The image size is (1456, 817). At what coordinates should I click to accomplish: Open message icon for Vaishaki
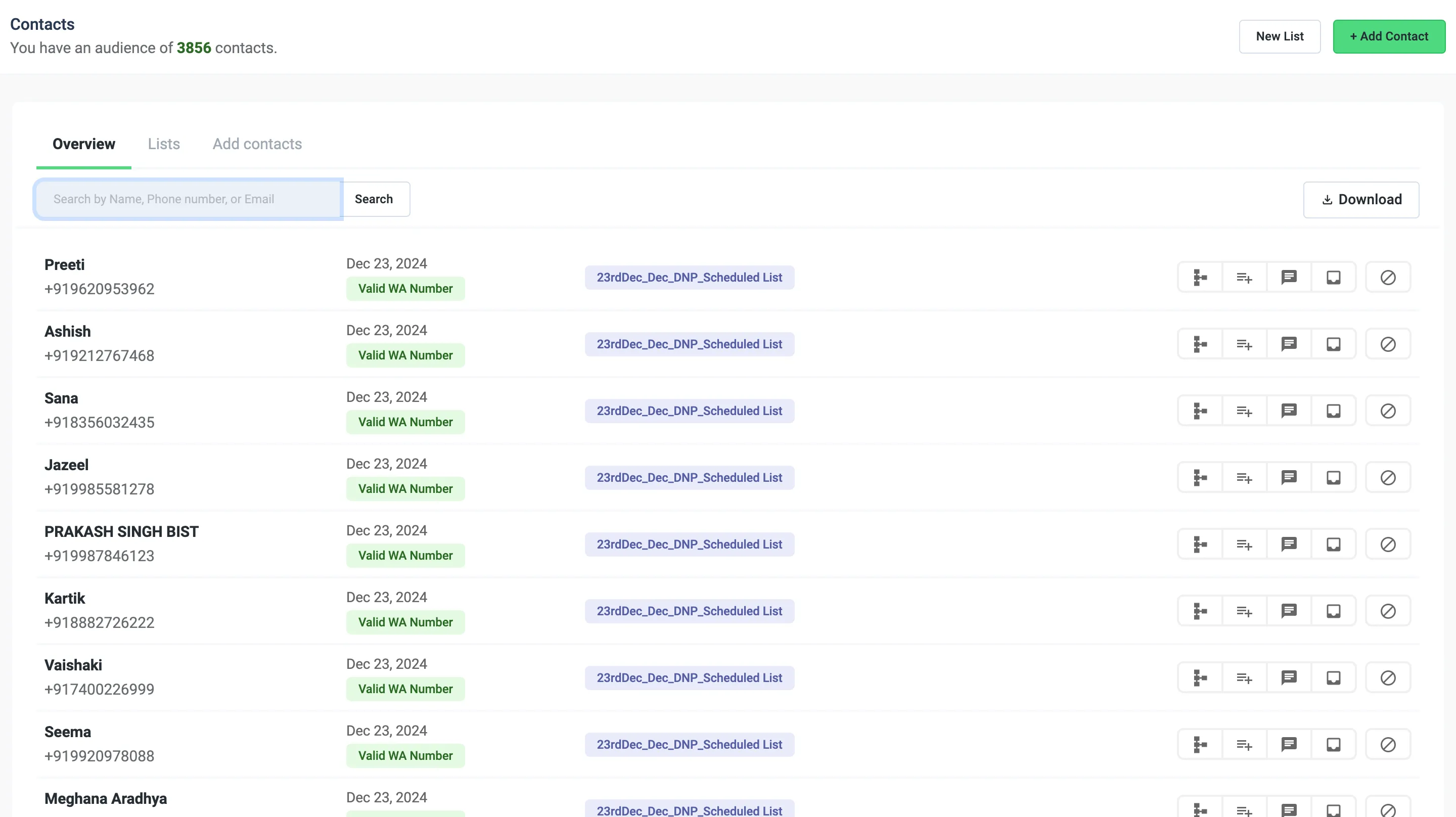point(1289,678)
